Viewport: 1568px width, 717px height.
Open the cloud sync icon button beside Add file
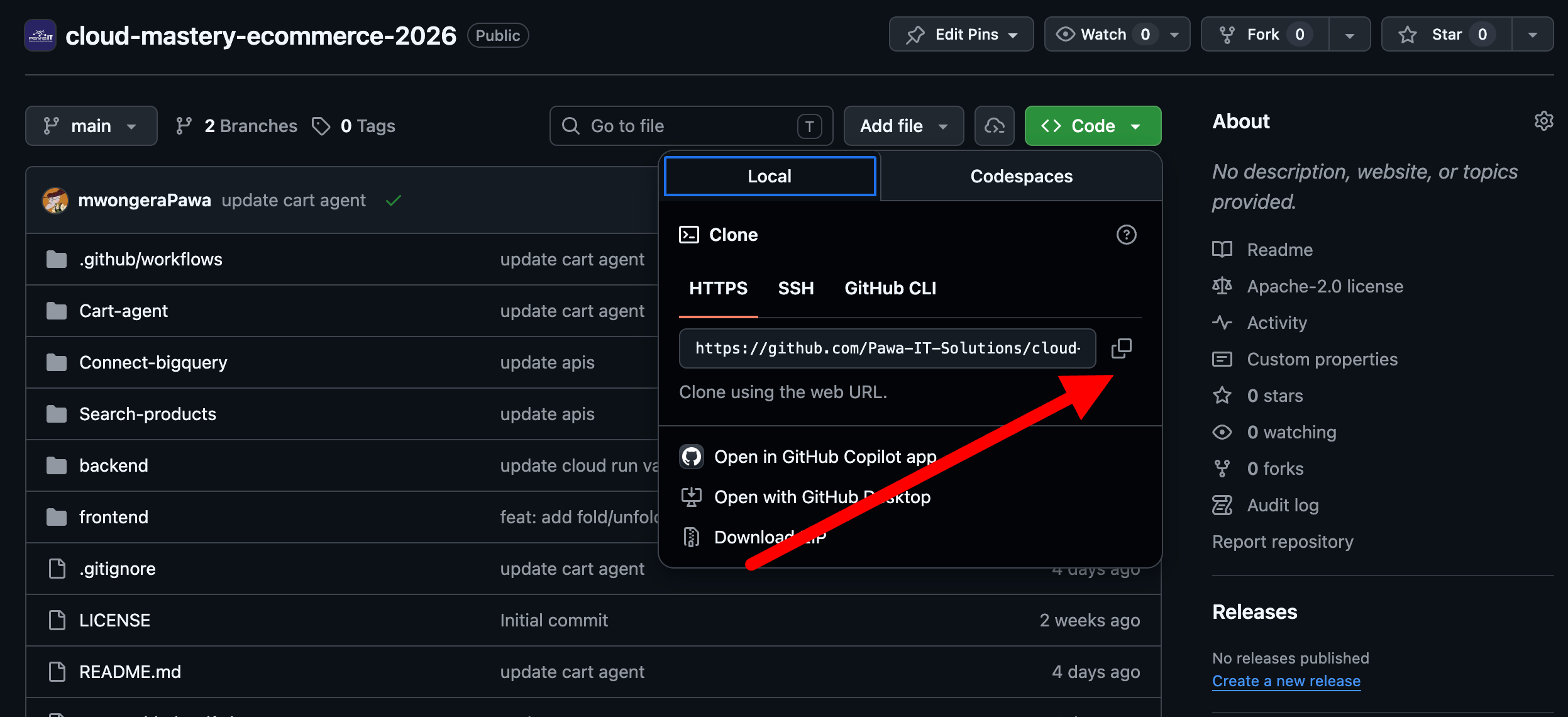click(x=994, y=126)
